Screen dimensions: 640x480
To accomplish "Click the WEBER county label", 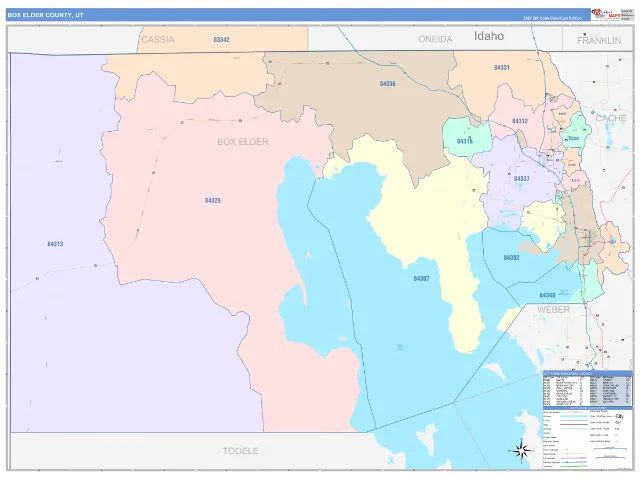I will 553,310.
